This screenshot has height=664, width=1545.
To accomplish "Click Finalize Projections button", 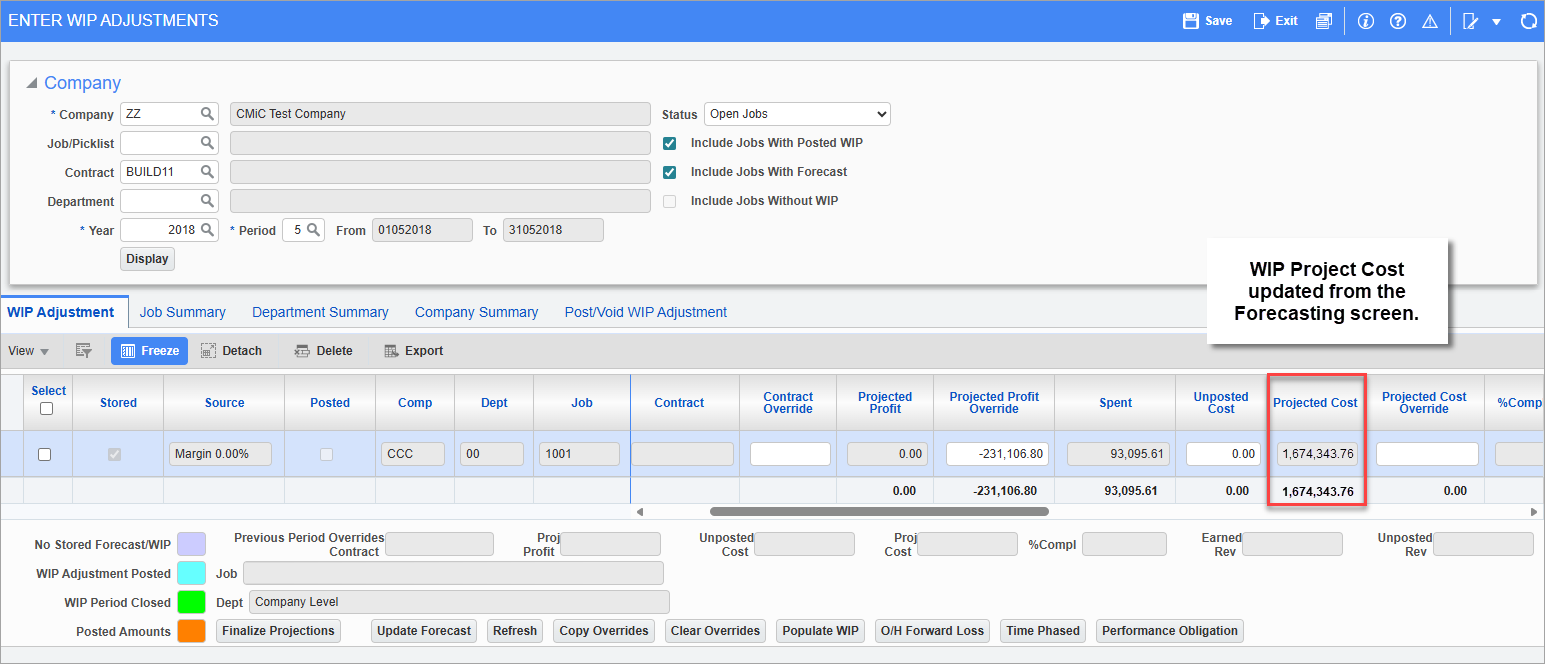I will coord(278,631).
